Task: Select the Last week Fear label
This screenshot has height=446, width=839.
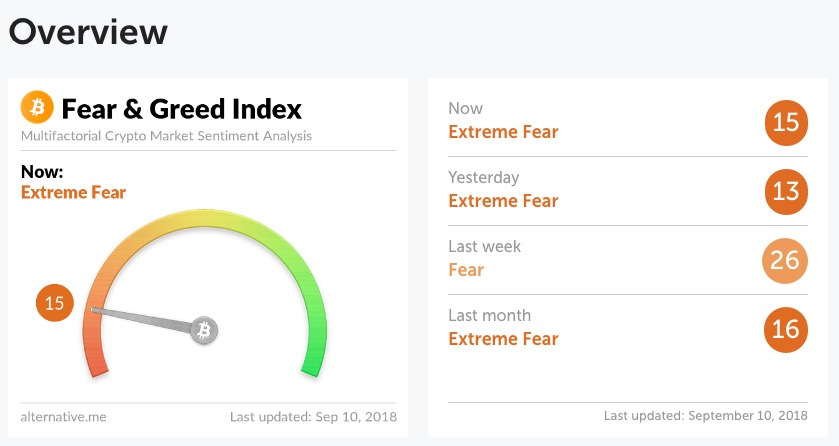Action: tap(466, 270)
